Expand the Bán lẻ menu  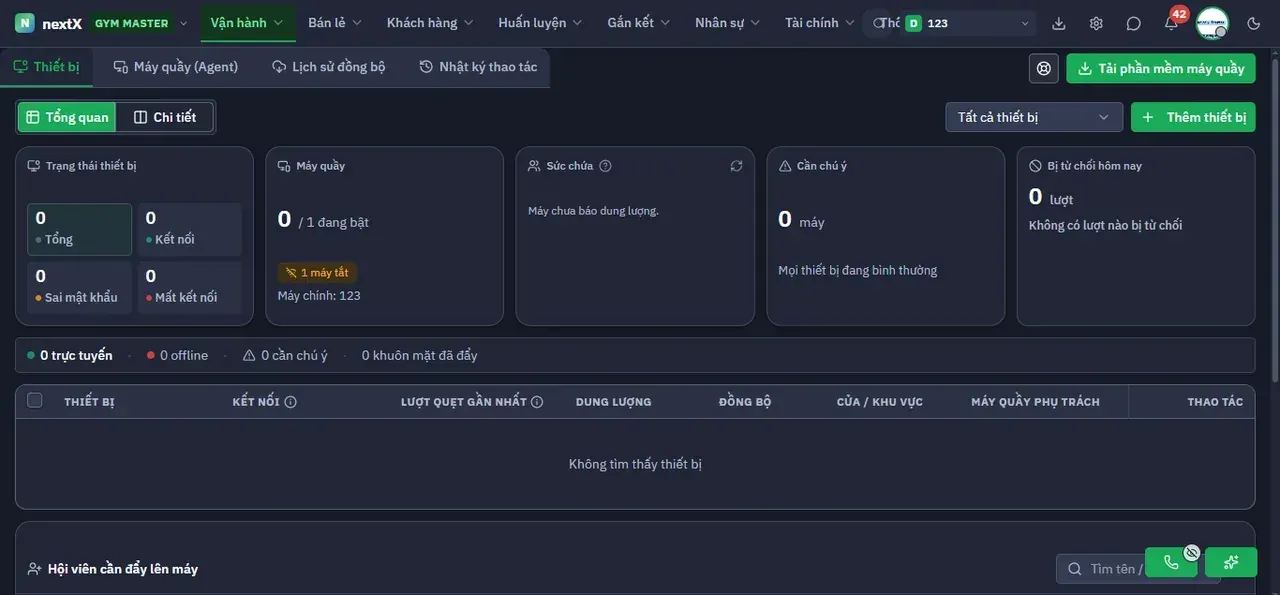335,23
